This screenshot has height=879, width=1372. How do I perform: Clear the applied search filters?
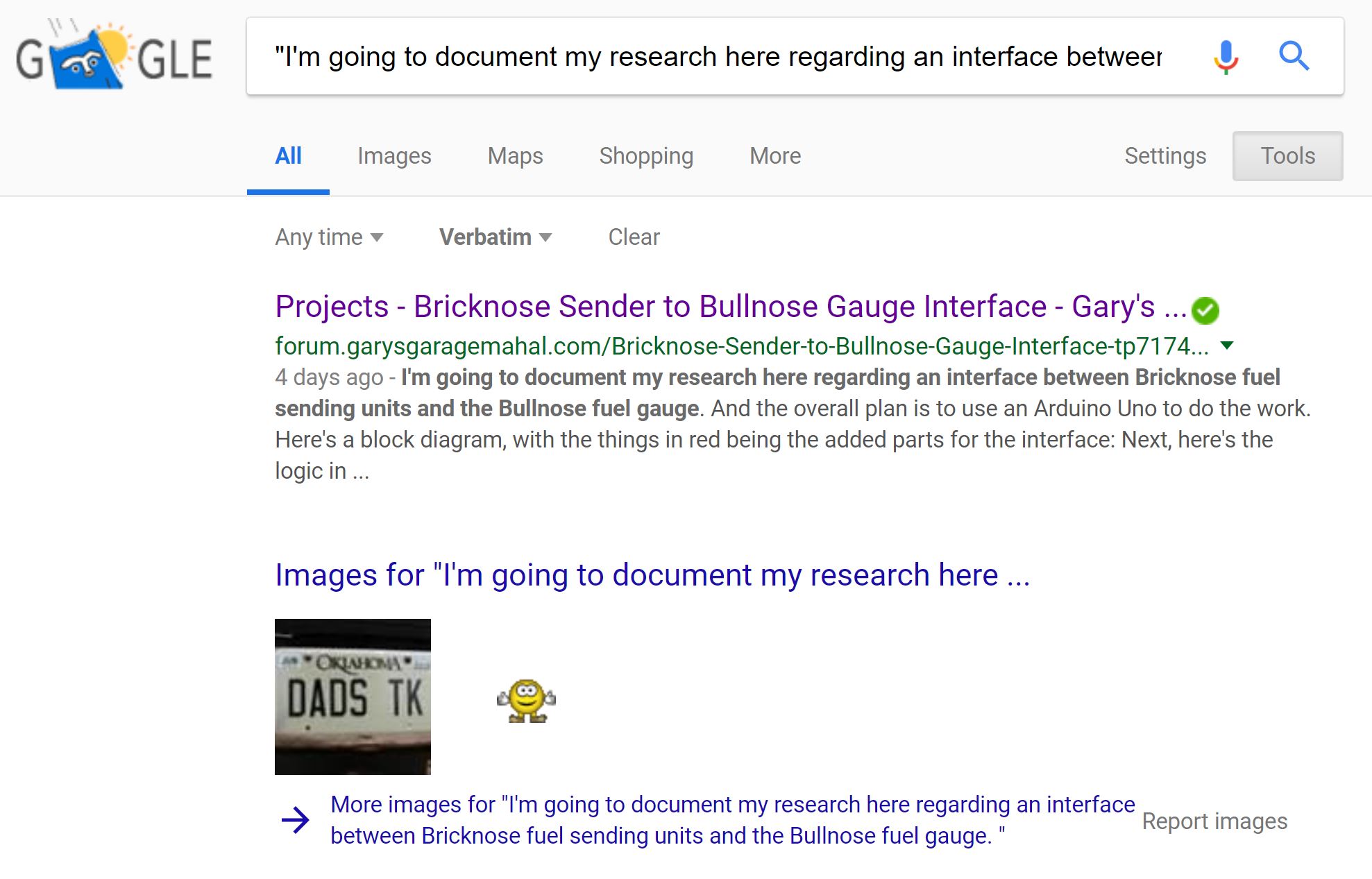click(634, 237)
